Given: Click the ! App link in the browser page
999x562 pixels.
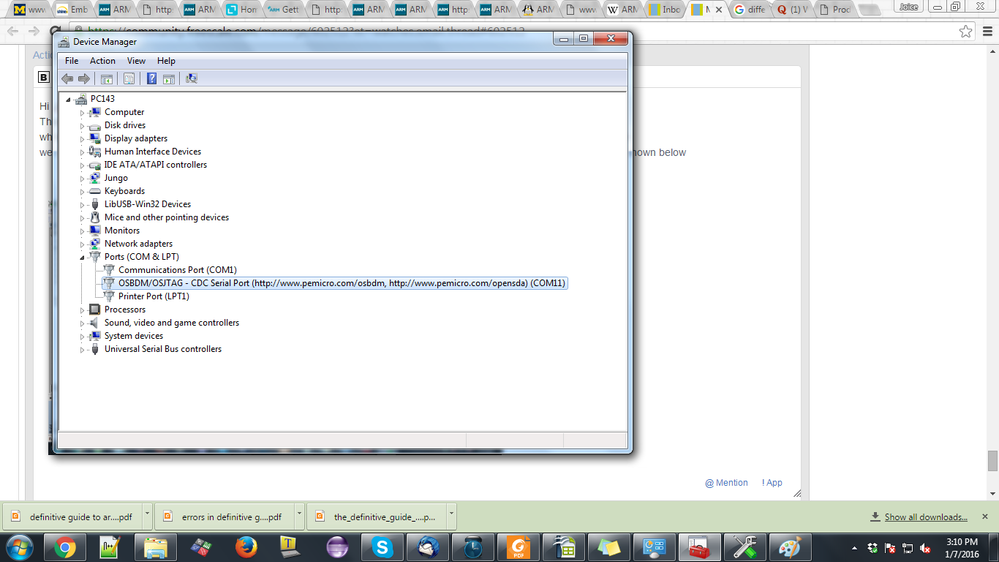Looking at the screenshot, I should (x=772, y=483).
